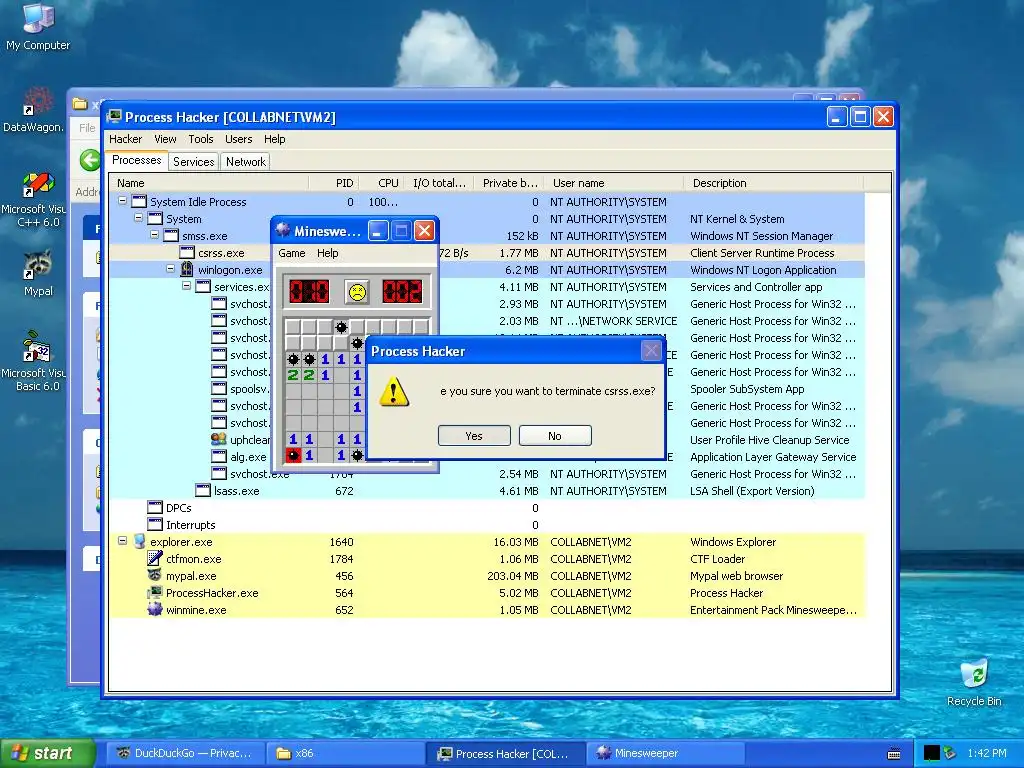The height and width of the screenshot is (768, 1024).
Task: Click the ctfmon.exe pencil icon
Action: [x=155, y=558]
